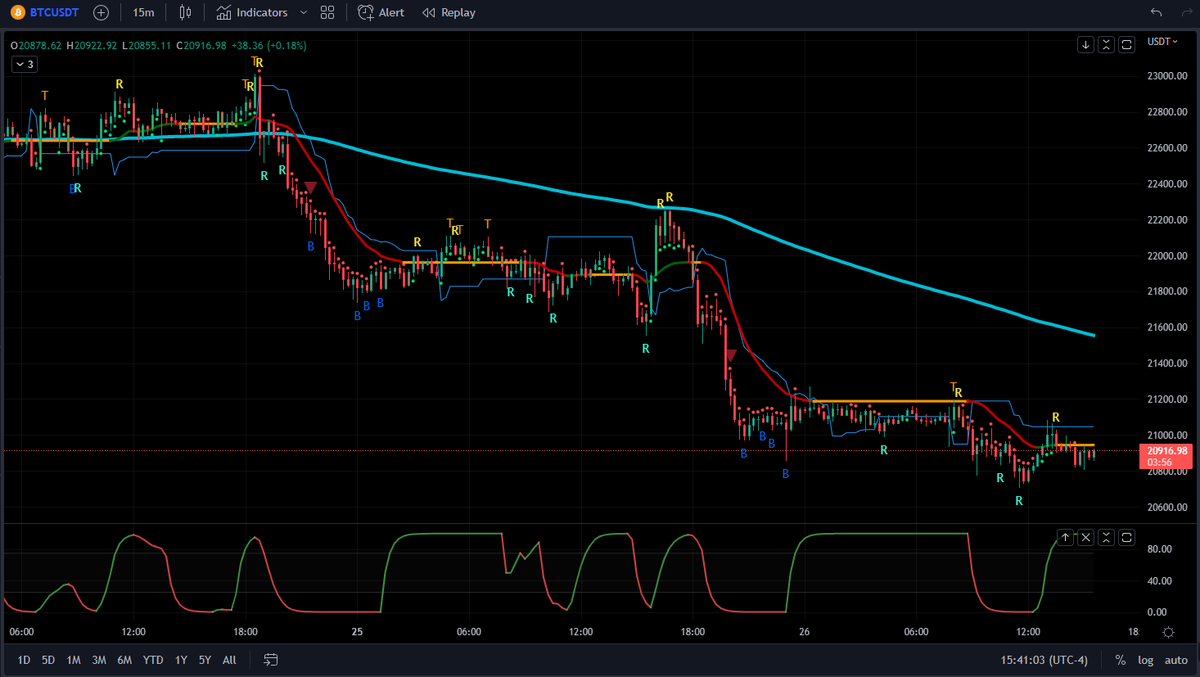Change the 15m time interval
This screenshot has height=677, width=1200.
click(x=144, y=13)
